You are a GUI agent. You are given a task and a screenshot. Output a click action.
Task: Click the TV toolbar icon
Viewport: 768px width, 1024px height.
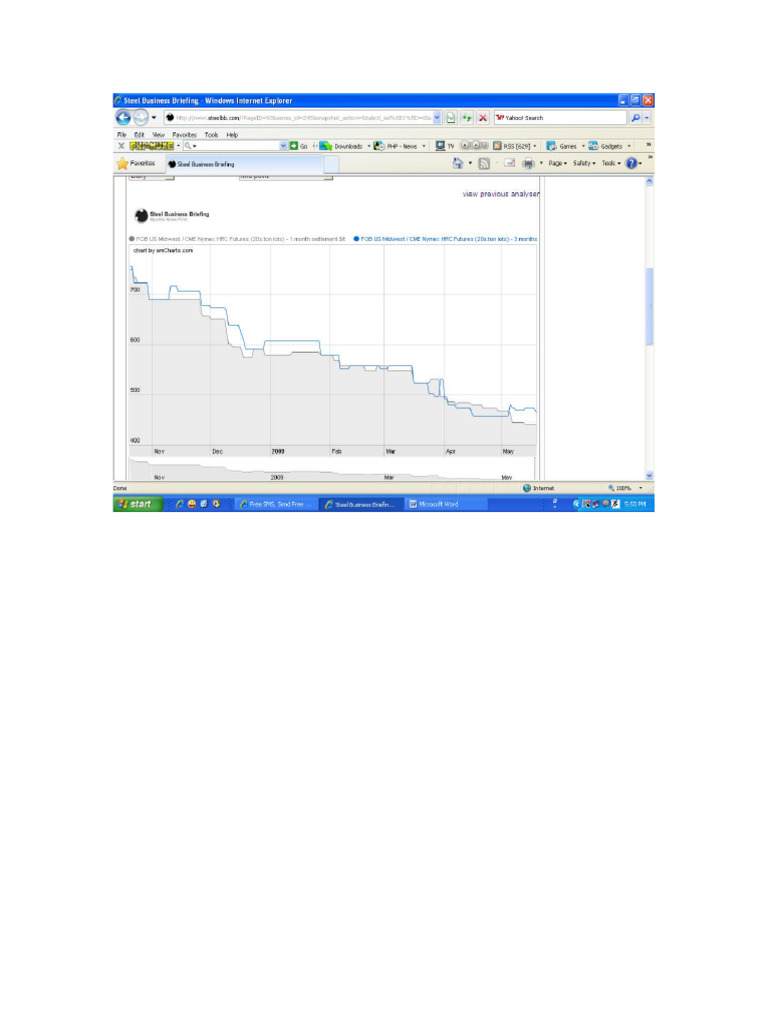click(x=445, y=146)
